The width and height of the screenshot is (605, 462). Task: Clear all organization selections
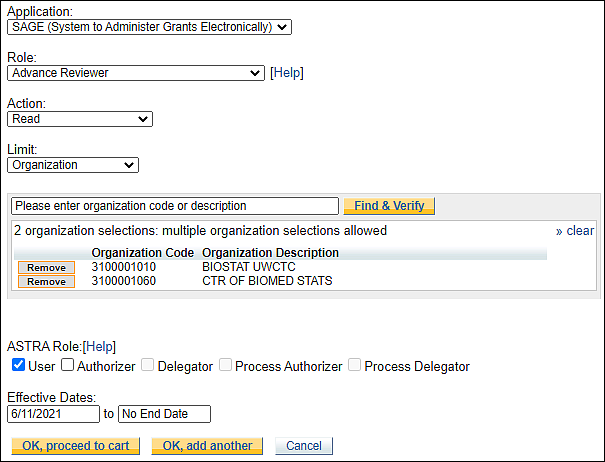click(x=575, y=231)
